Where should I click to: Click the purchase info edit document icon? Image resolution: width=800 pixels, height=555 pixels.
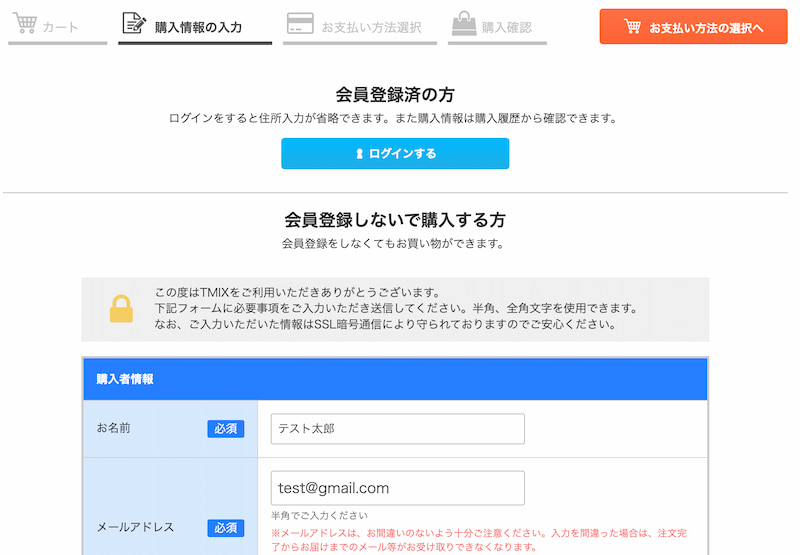(x=134, y=23)
